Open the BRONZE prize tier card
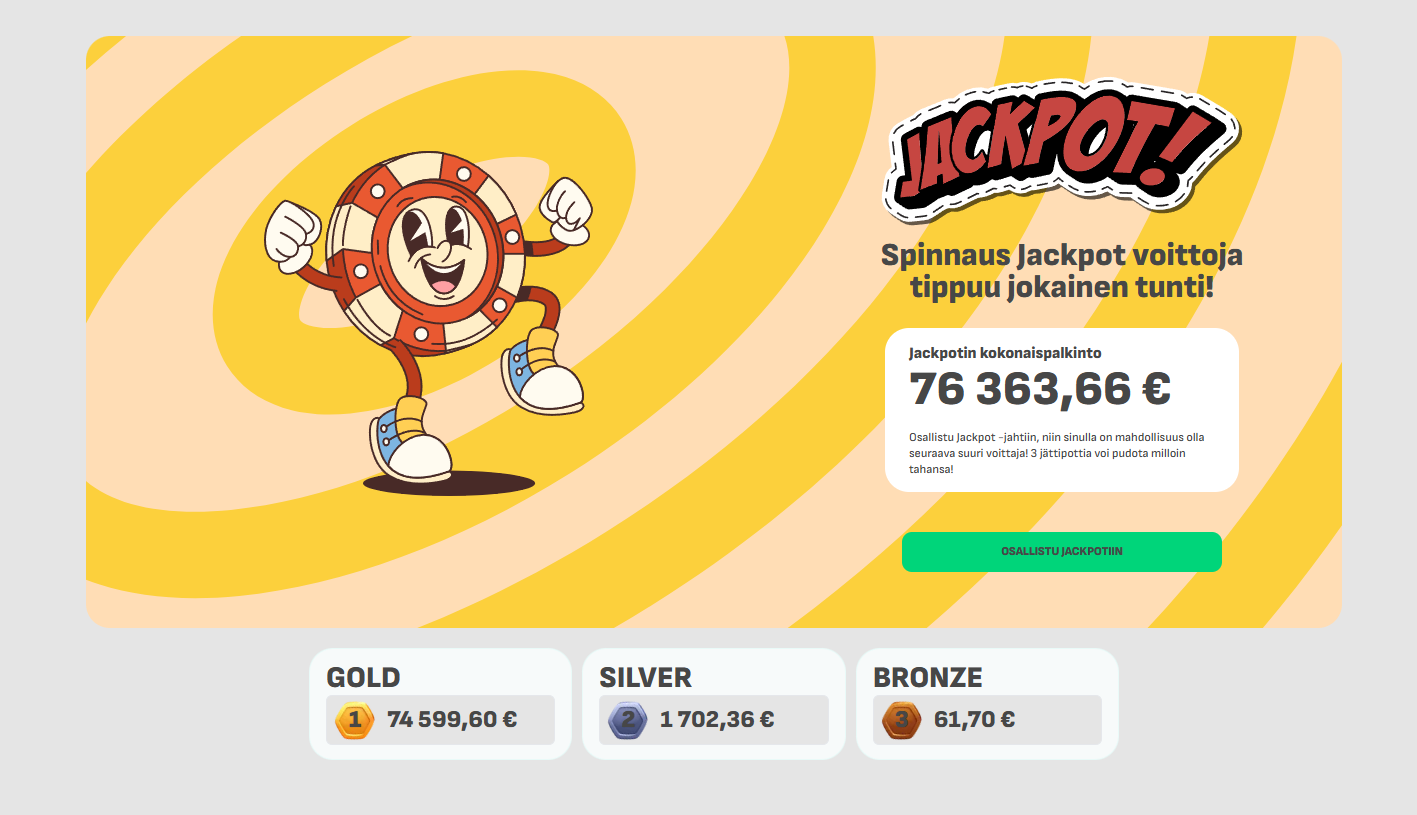This screenshot has width=1417, height=815. pos(987,703)
